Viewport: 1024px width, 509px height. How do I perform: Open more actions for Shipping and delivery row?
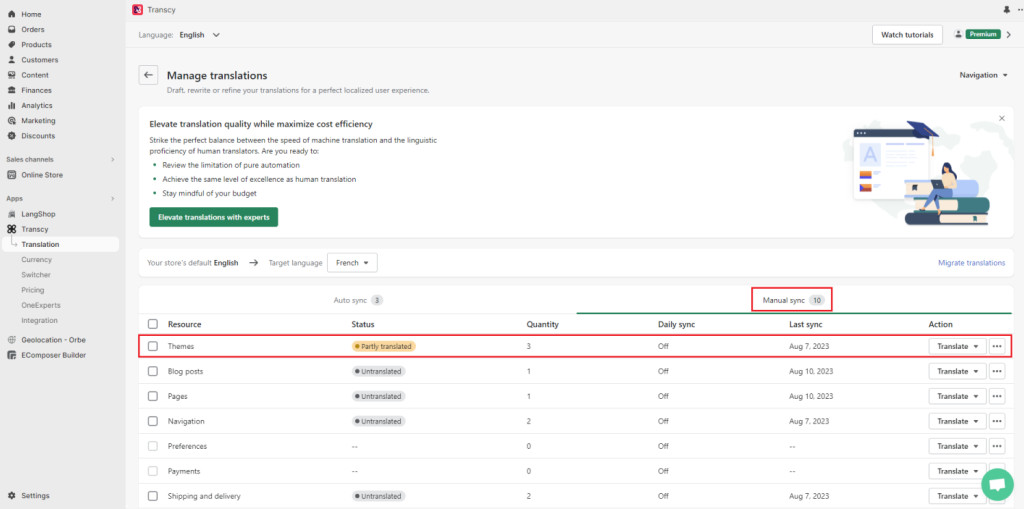coord(997,496)
